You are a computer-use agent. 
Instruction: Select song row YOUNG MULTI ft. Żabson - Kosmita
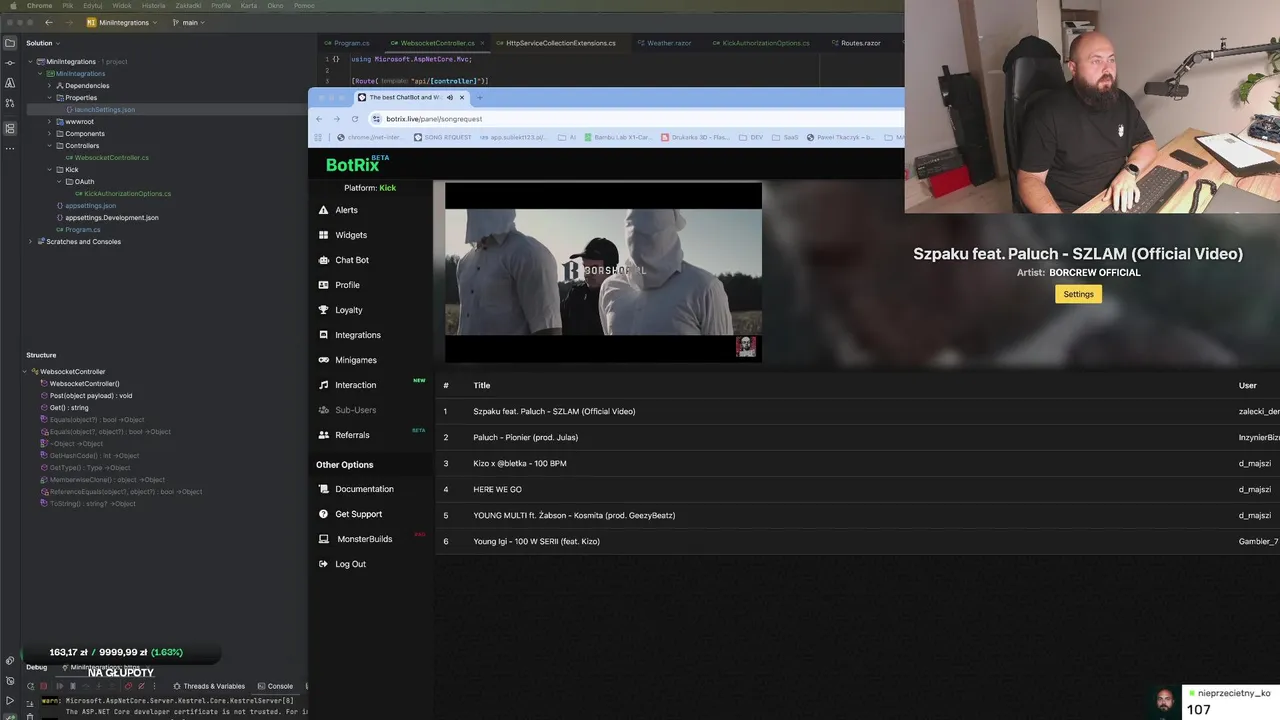pyautogui.click(x=857, y=515)
